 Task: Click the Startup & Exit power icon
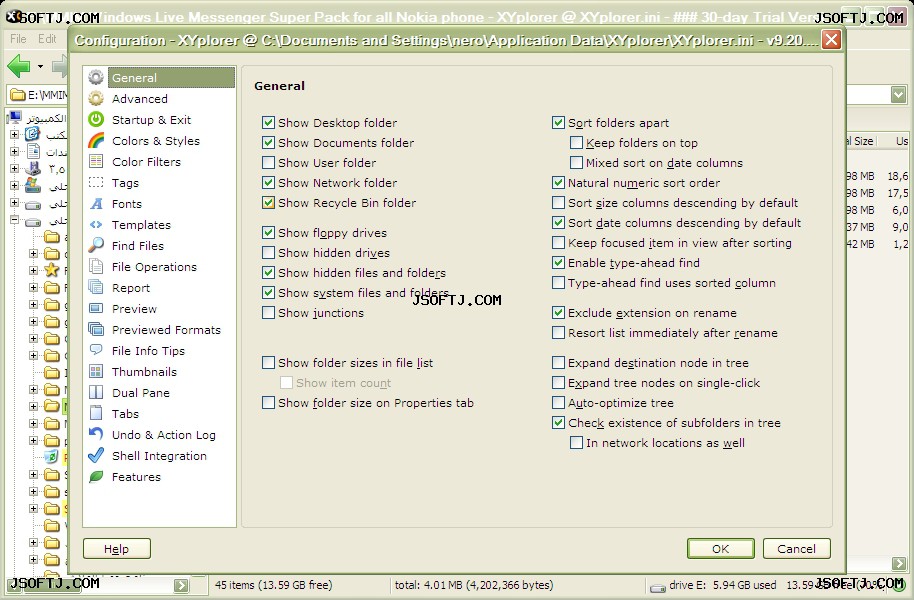(96, 120)
